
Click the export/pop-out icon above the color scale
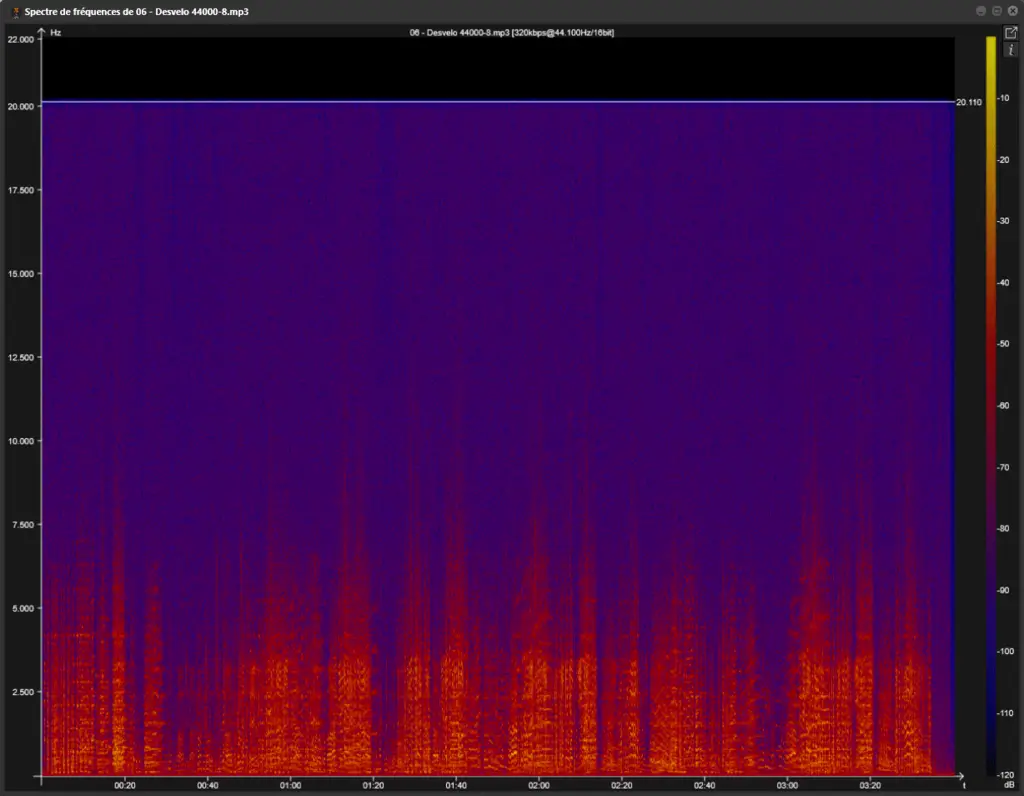(x=1010, y=33)
